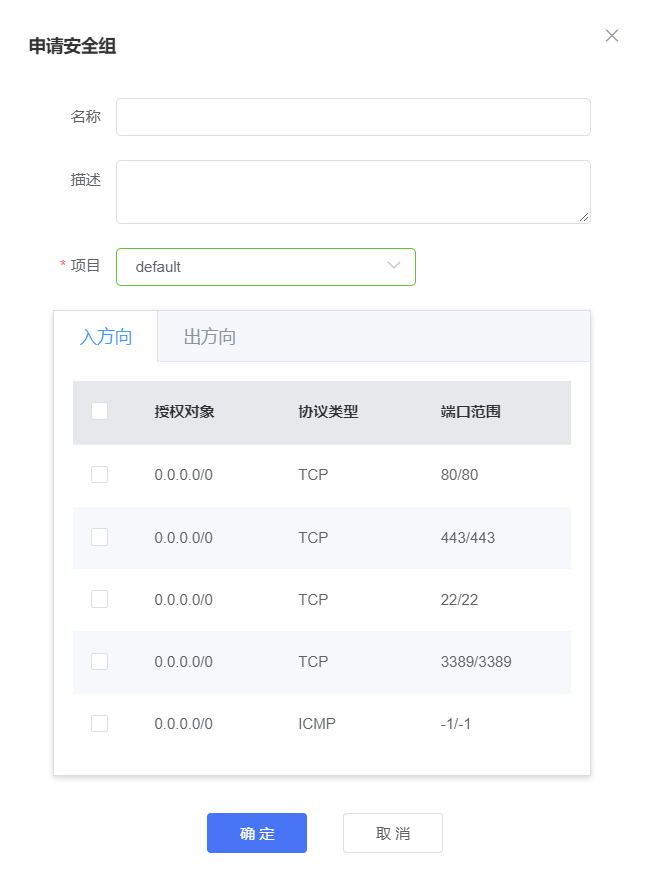Check the 443/443 TCP rule checkbox
This screenshot has width=645, height=888.
pos(99,537)
